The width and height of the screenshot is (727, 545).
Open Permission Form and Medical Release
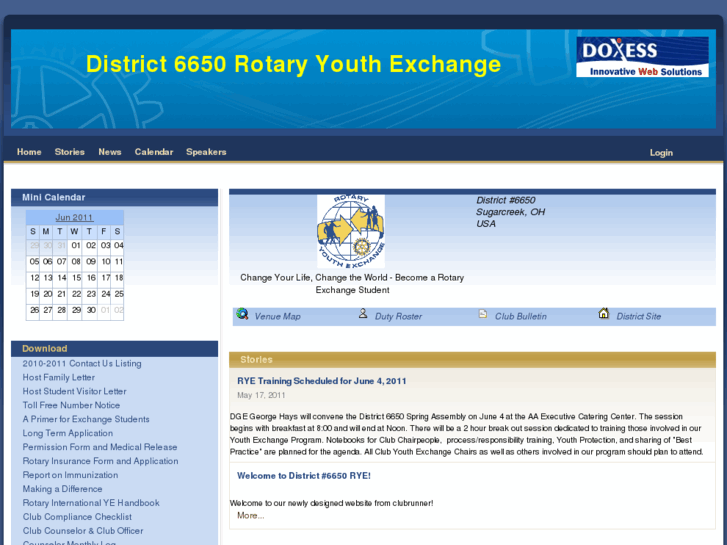(100, 448)
